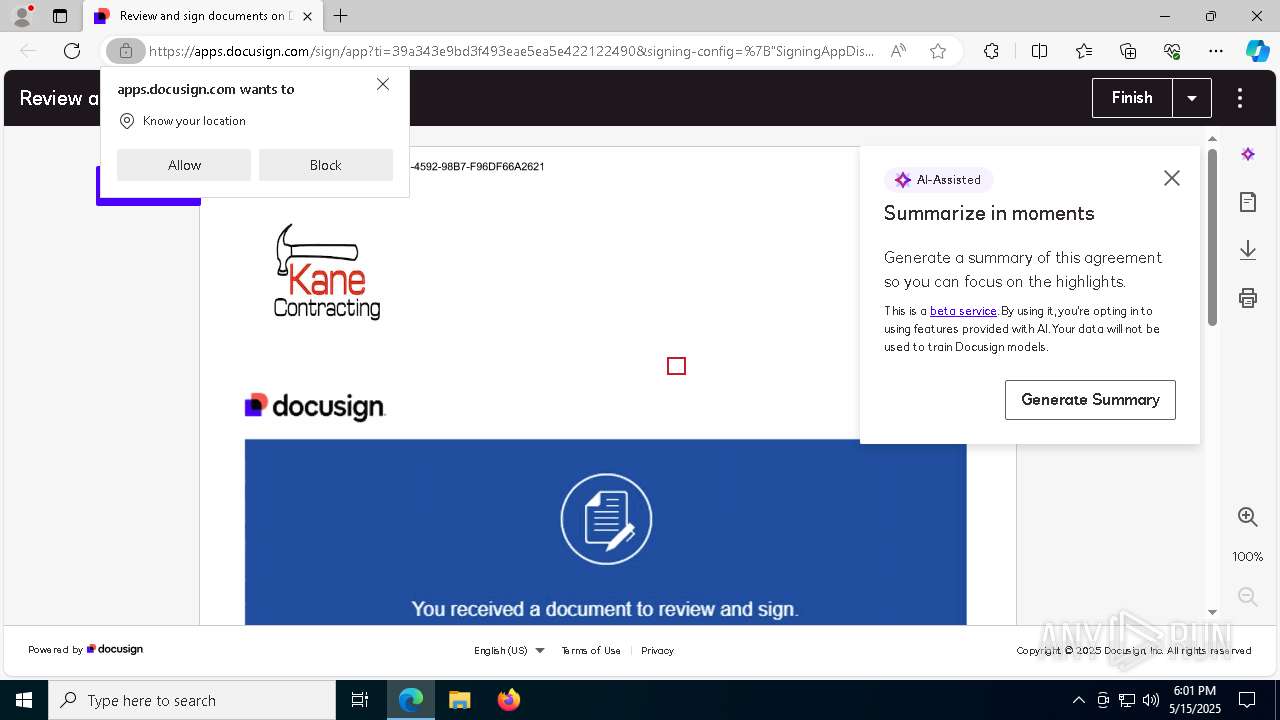Select the Review and sign documents tab
Screen dimensions: 1280x720
[x=203, y=16]
